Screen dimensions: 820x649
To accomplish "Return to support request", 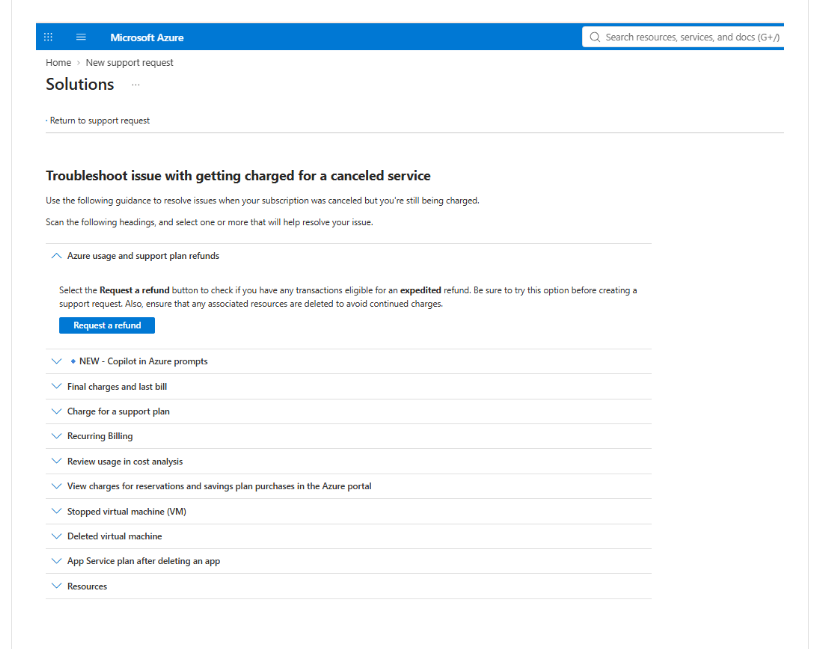I will tap(99, 121).
